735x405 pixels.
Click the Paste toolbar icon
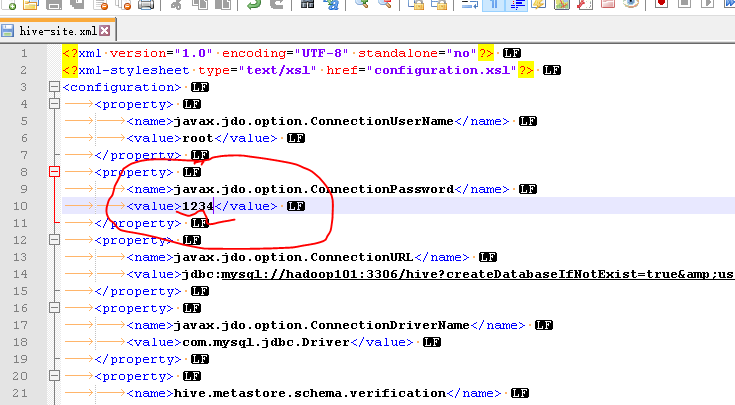223,4
